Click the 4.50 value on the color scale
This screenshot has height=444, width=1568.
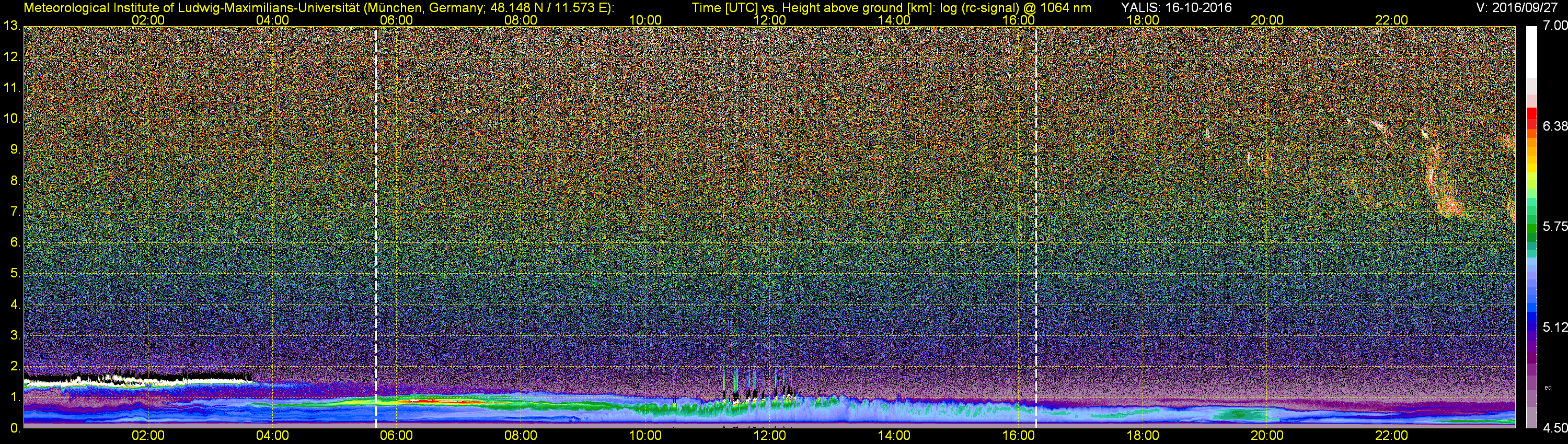(x=1555, y=428)
